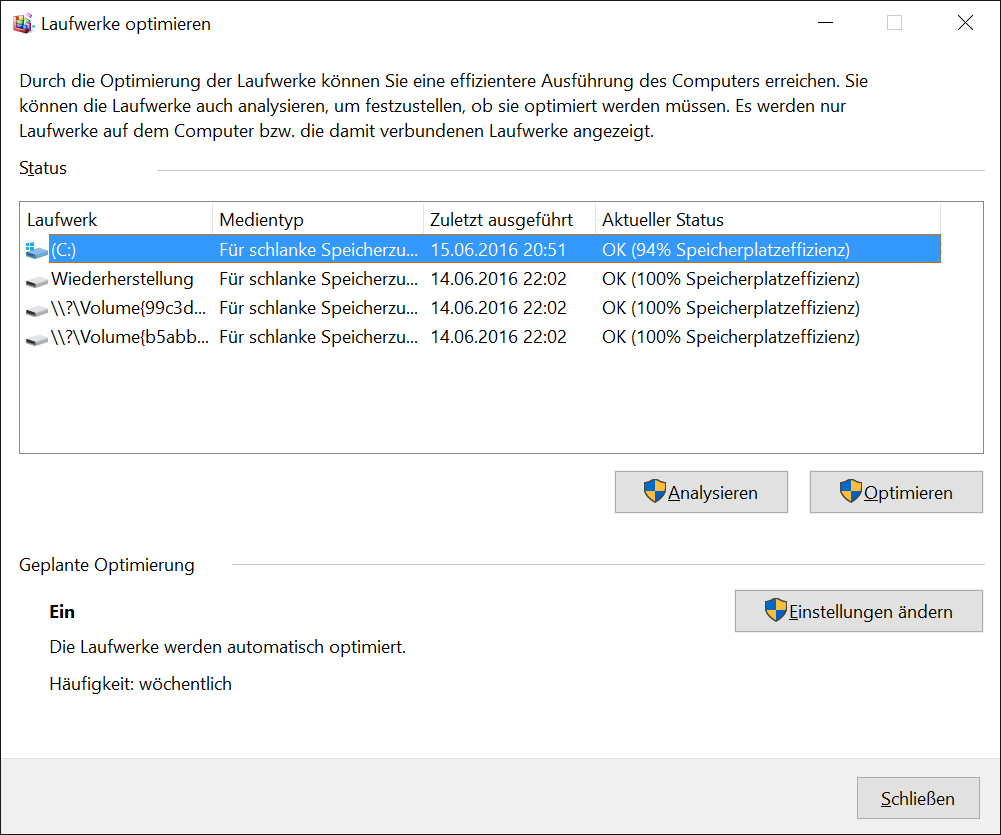This screenshot has width=1001, height=835.
Task: Select the \\?\Volume{b5abb... row
Action: [483, 336]
